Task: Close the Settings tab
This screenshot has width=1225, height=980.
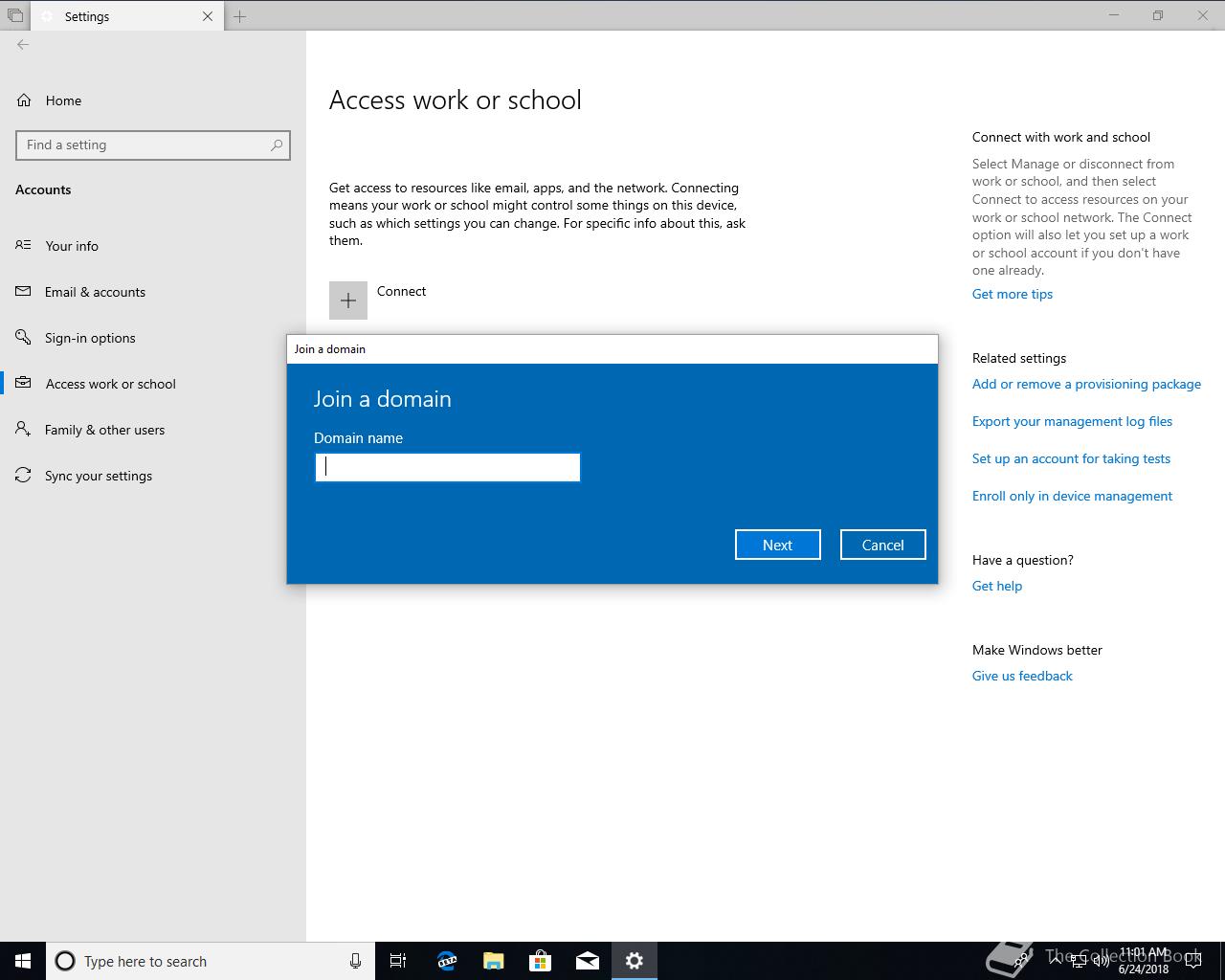Action: [208, 16]
